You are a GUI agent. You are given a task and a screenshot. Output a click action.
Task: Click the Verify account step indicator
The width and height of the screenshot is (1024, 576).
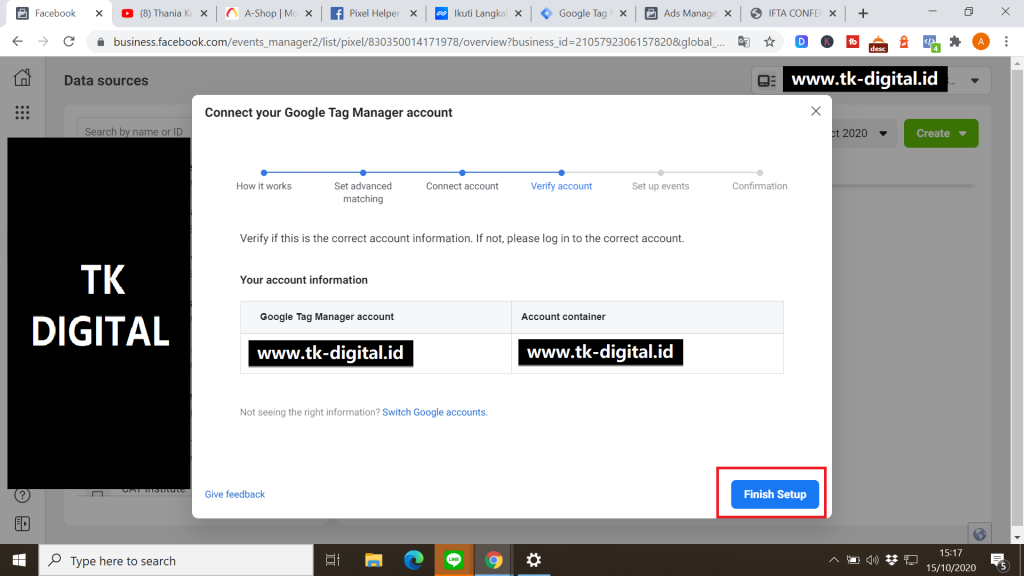click(561, 173)
